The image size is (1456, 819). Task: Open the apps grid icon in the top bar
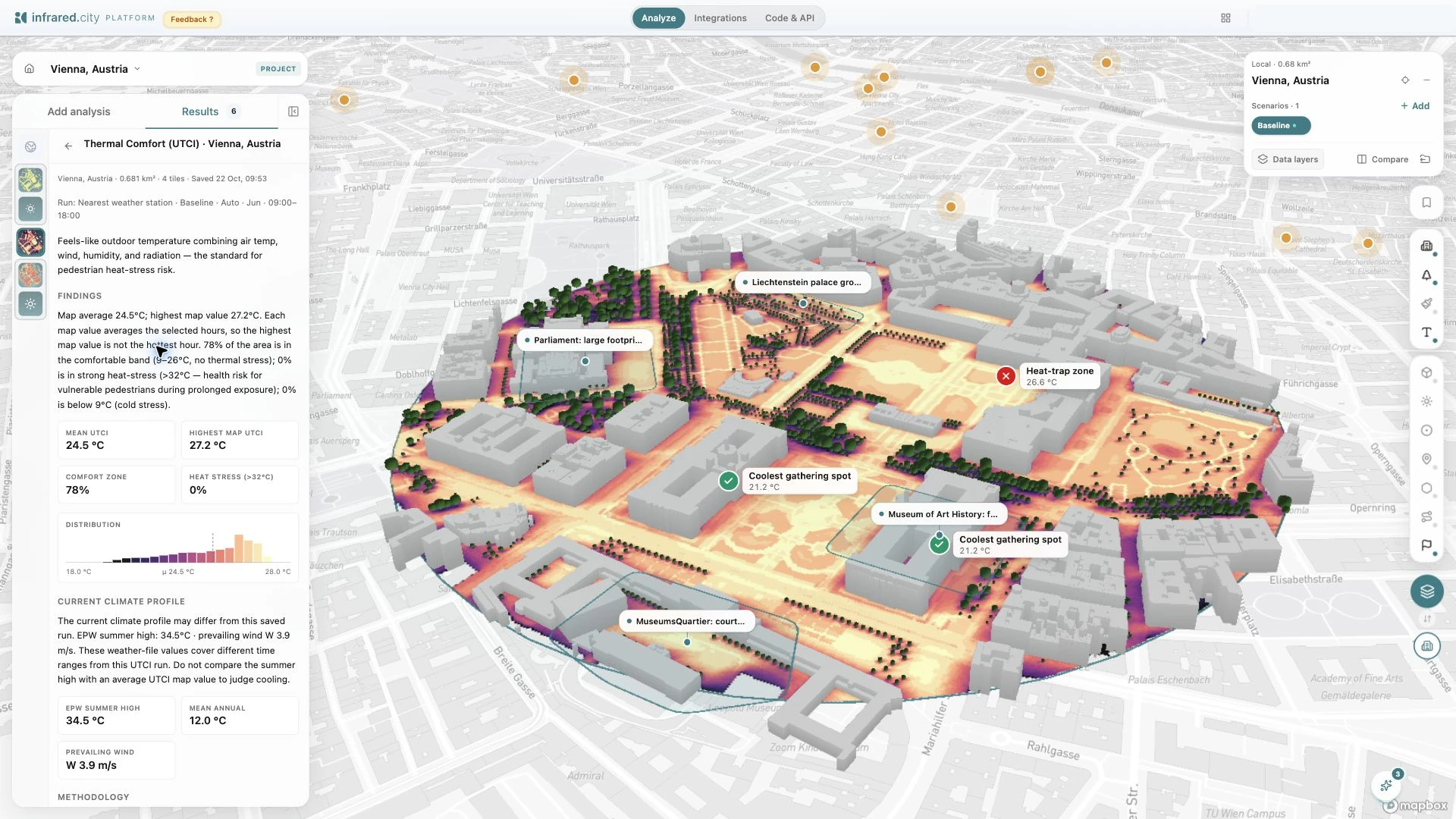tap(1225, 18)
